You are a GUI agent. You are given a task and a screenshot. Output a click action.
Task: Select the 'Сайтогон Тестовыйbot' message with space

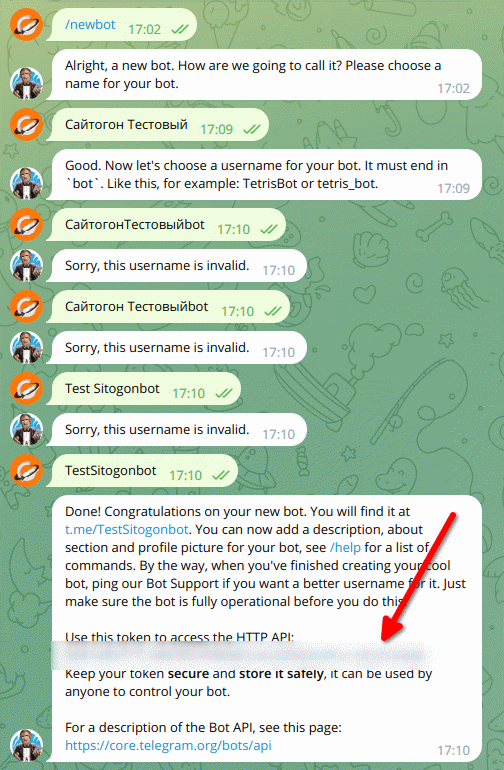[x=168, y=306]
